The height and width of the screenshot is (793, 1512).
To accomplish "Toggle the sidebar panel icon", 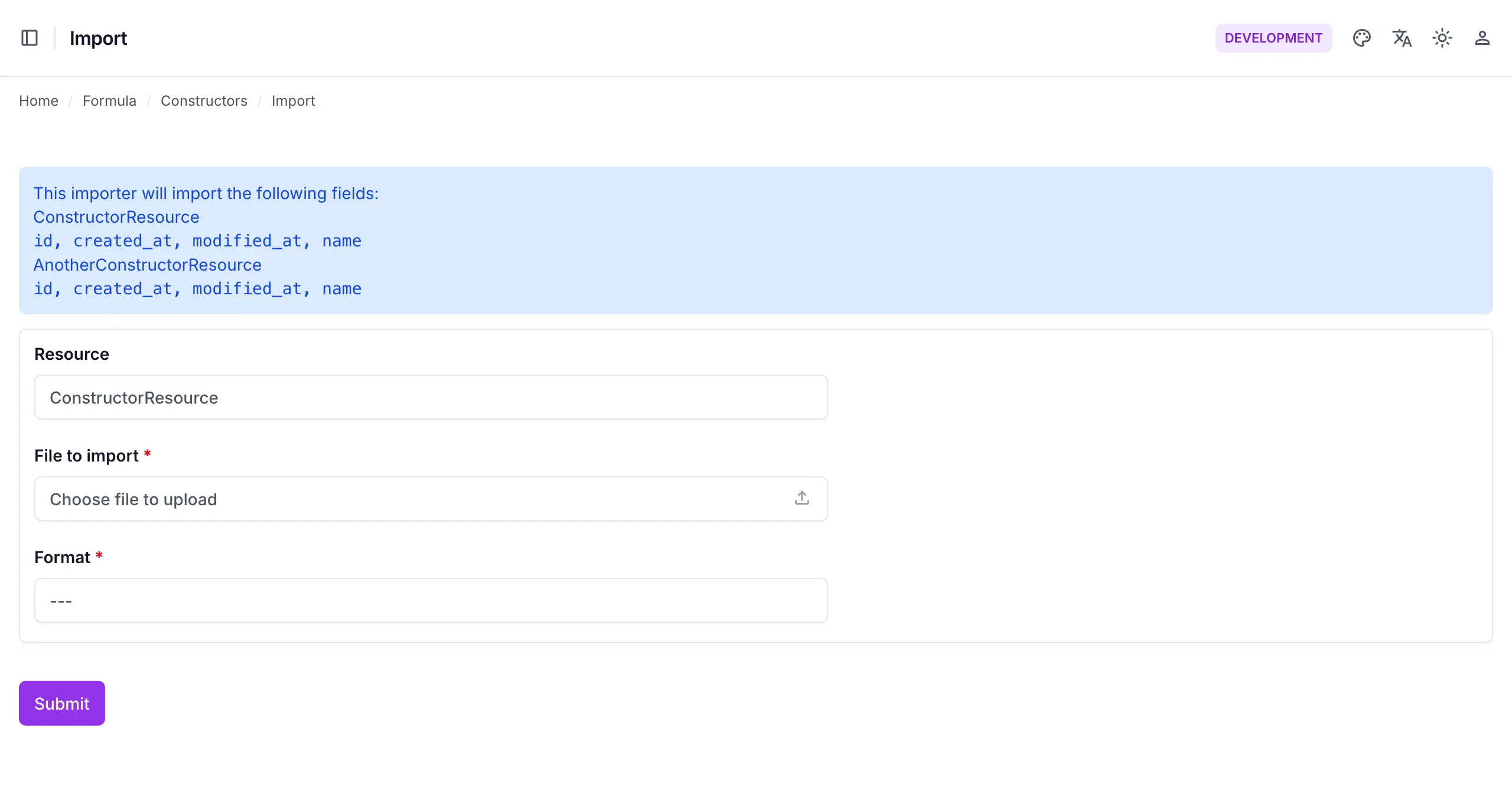I will coord(30,38).
